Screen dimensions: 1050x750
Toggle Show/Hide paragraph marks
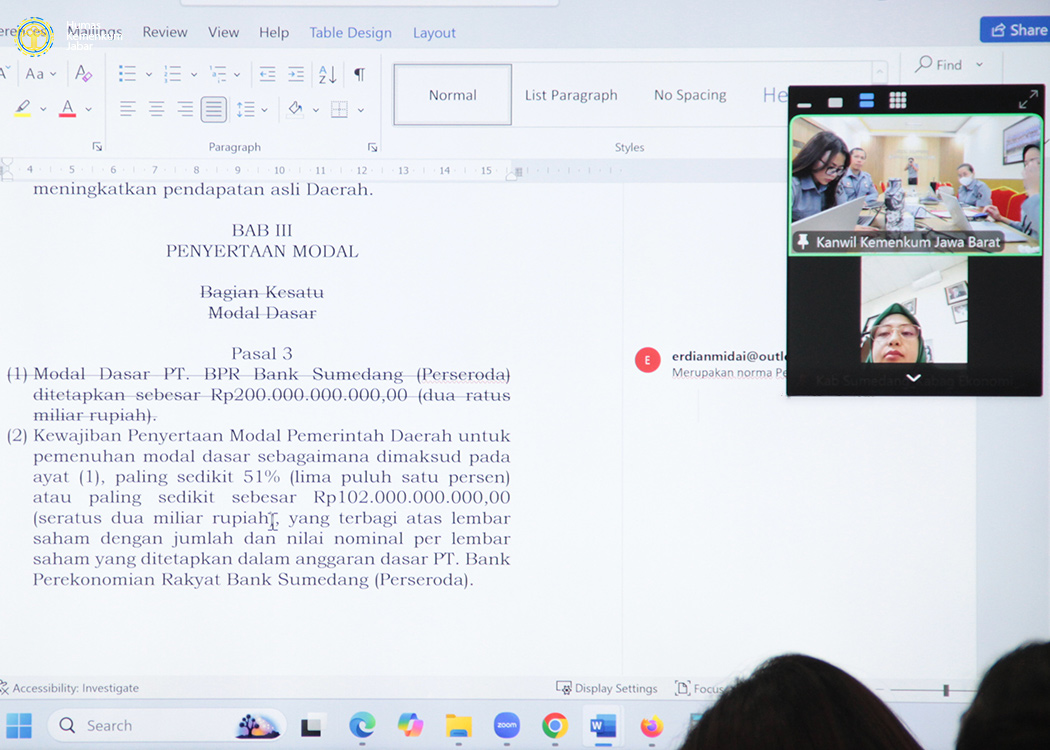pos(360,74)
